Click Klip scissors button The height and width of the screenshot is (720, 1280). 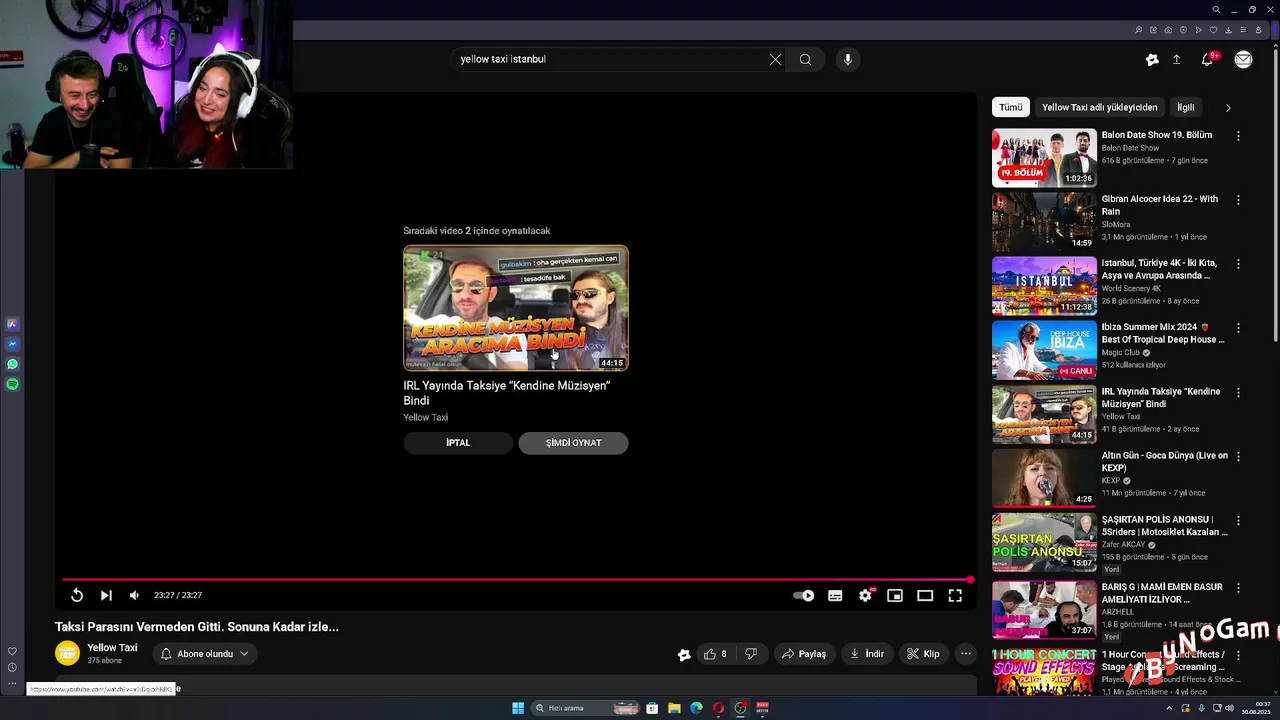923,654
